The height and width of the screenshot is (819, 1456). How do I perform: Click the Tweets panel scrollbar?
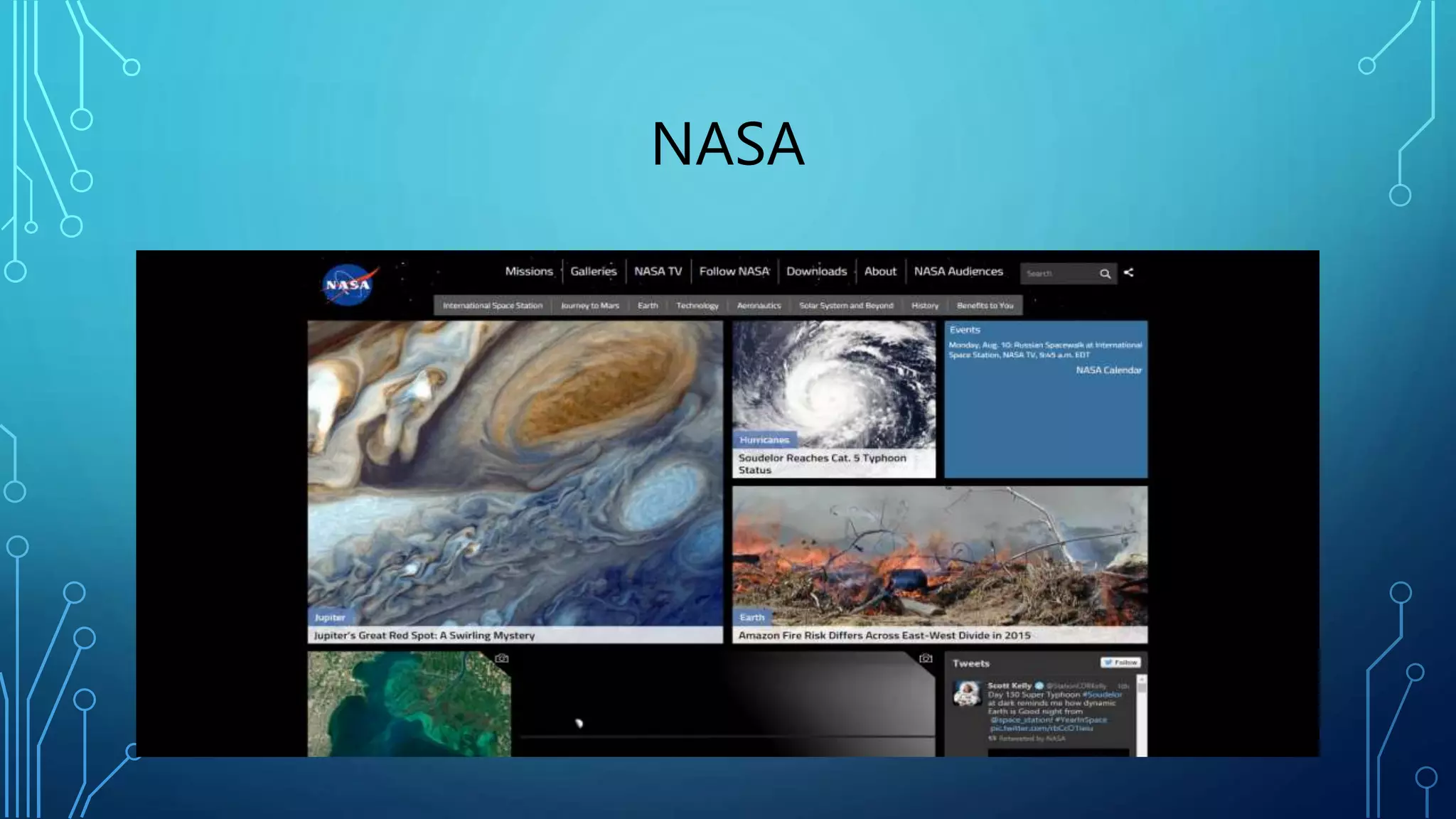click(x=1142, y=714)
